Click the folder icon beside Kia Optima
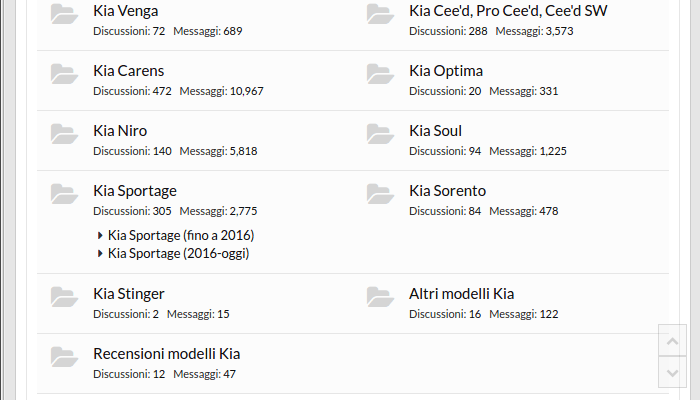 [380, 74]
